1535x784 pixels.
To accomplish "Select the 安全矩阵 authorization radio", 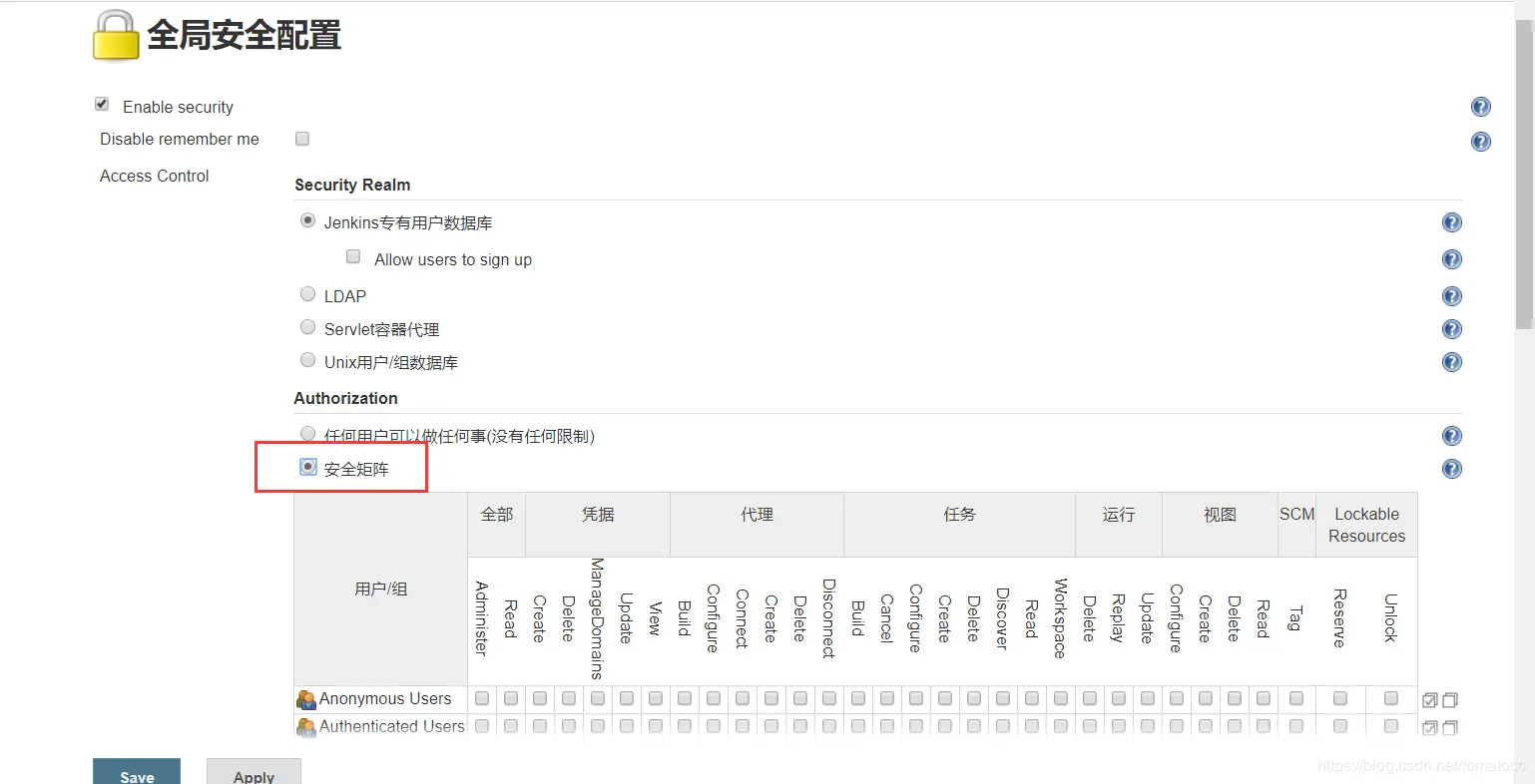I will 308,467.
